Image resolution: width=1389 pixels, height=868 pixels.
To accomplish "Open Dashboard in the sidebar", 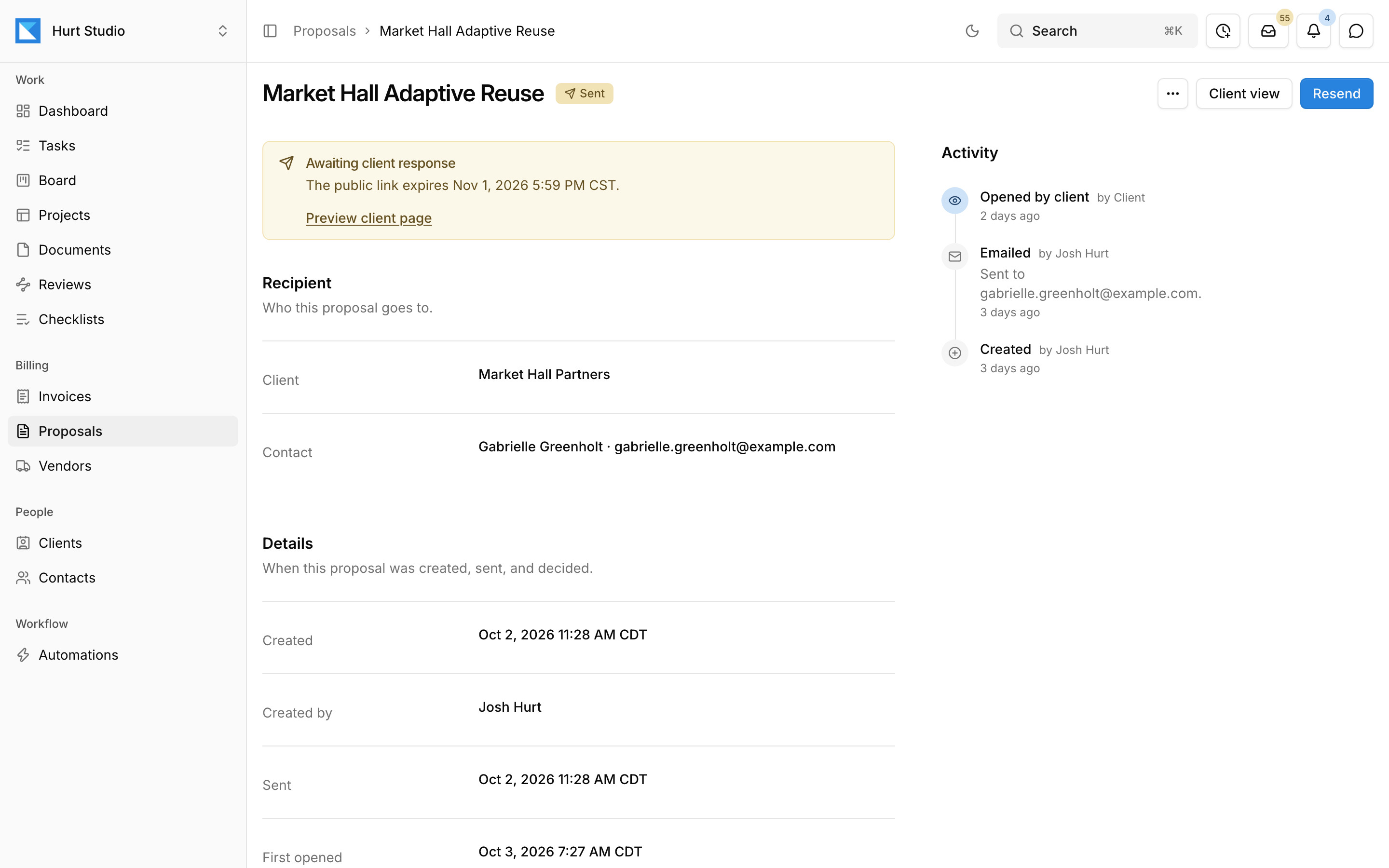I will (123, 111).
